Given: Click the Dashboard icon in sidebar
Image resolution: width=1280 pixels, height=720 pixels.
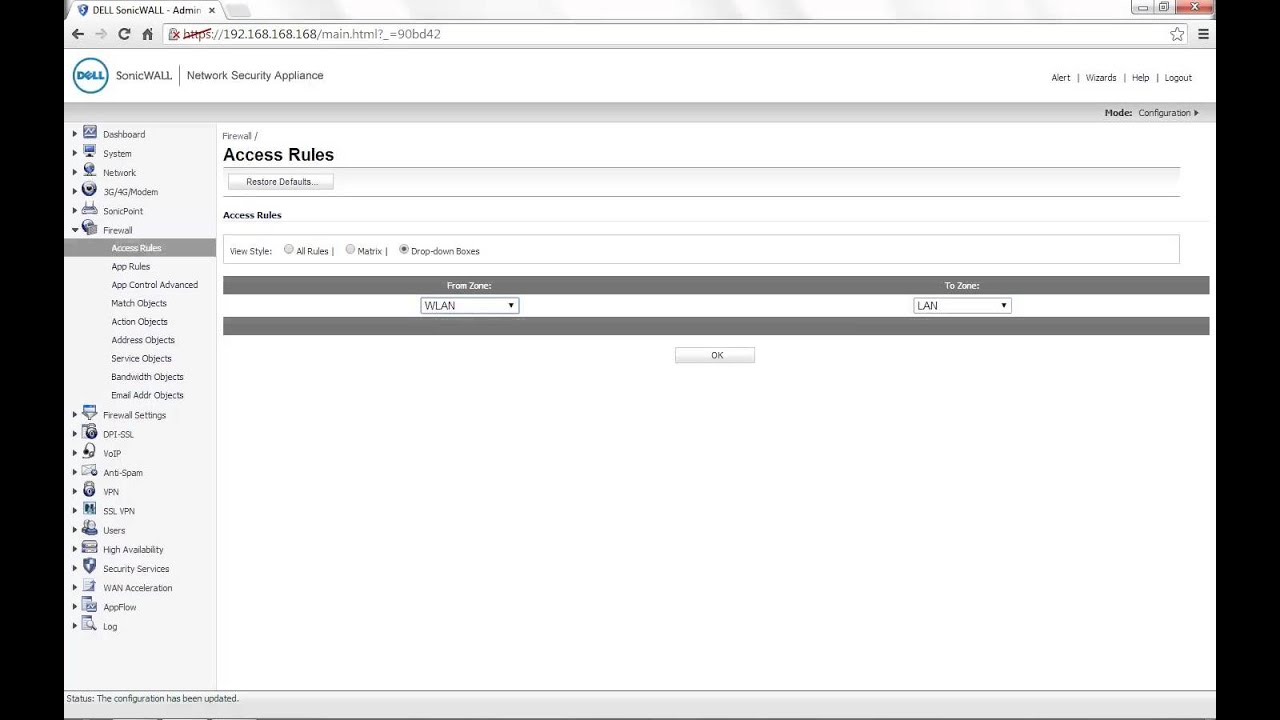Looking at the screenshot, I should [x=90, y=133].
